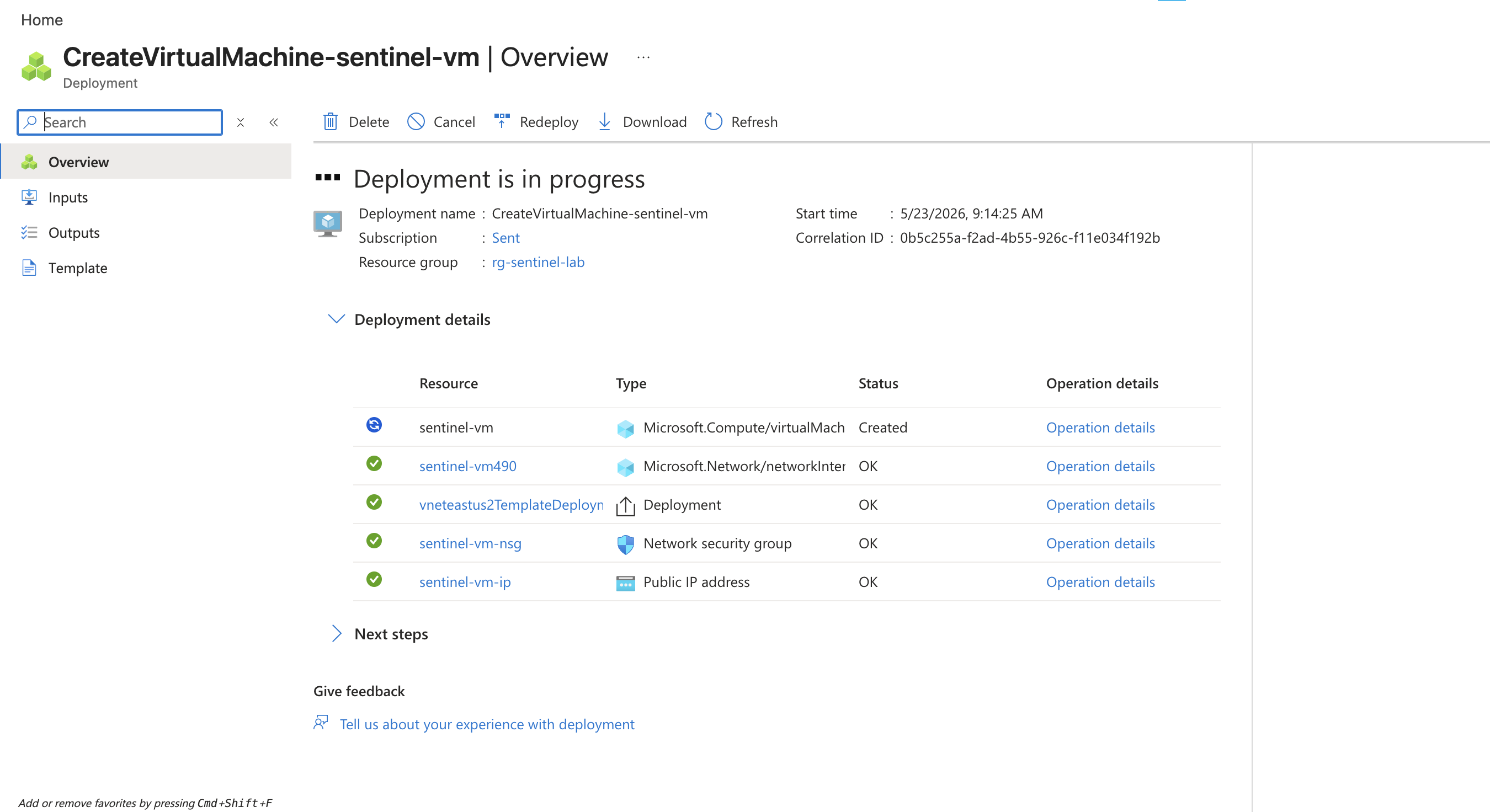Image resolution: width=1490 pixels, height=812 pixels.
Task: View Operation details for sentinel-vm
Action: (1100, 428)
